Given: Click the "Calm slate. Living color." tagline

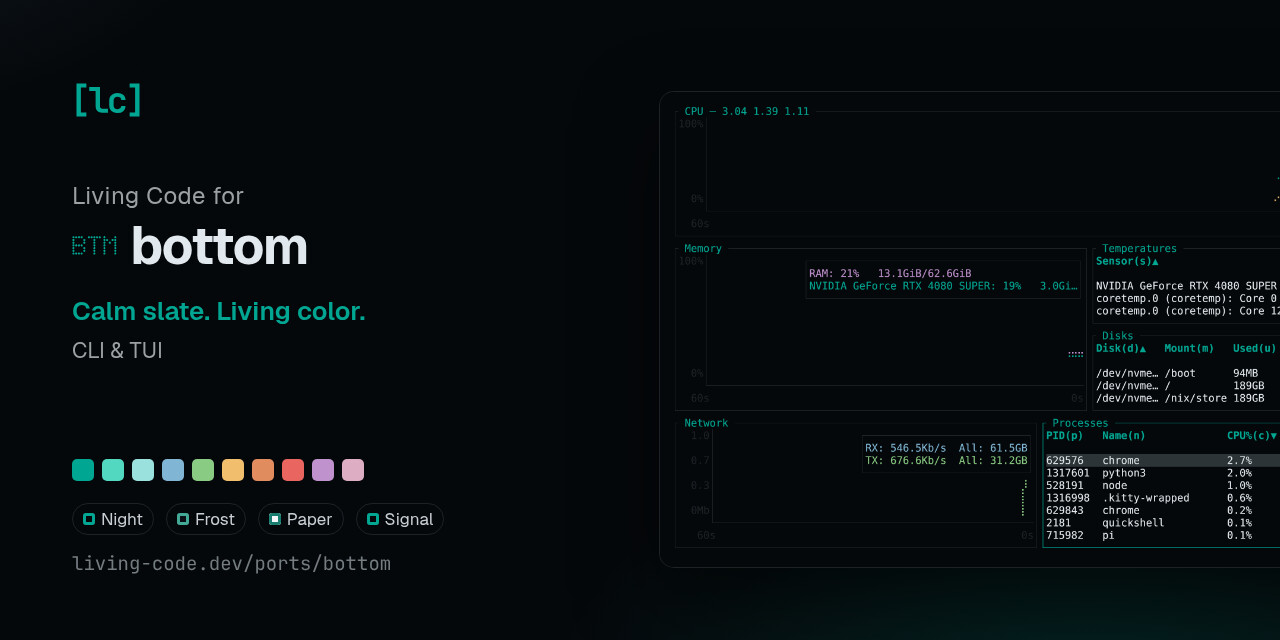Looking at the screenshot, I should (x=219, y=312).
